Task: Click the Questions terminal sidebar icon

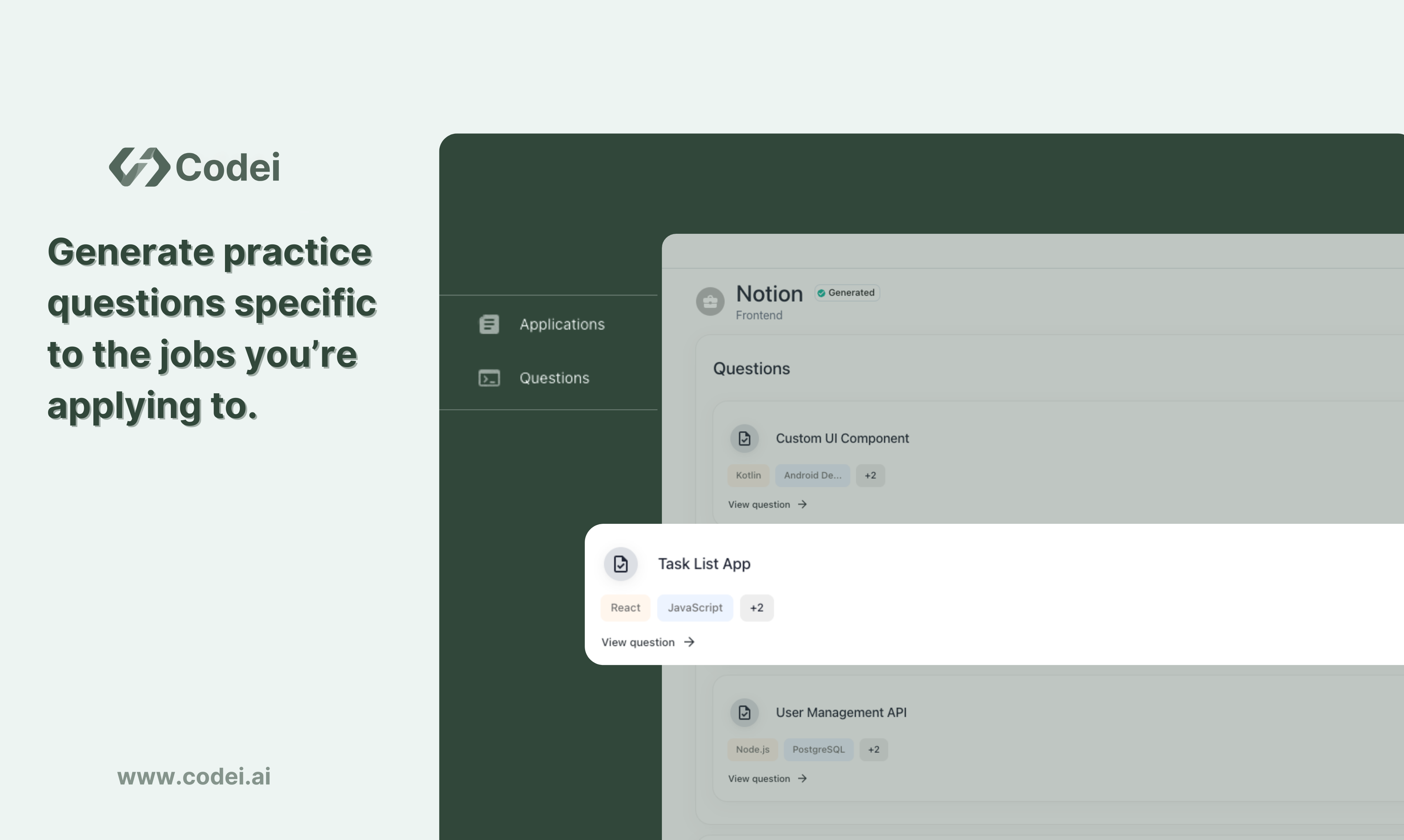Action: (x=489, y=378)
